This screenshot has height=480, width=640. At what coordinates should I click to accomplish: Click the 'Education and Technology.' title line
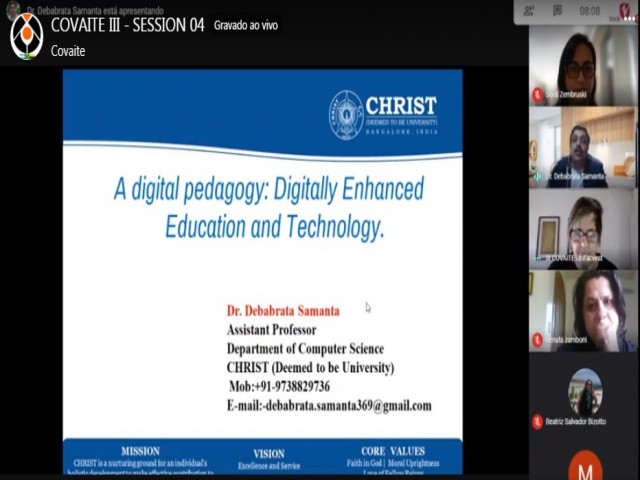click(275, 227)
